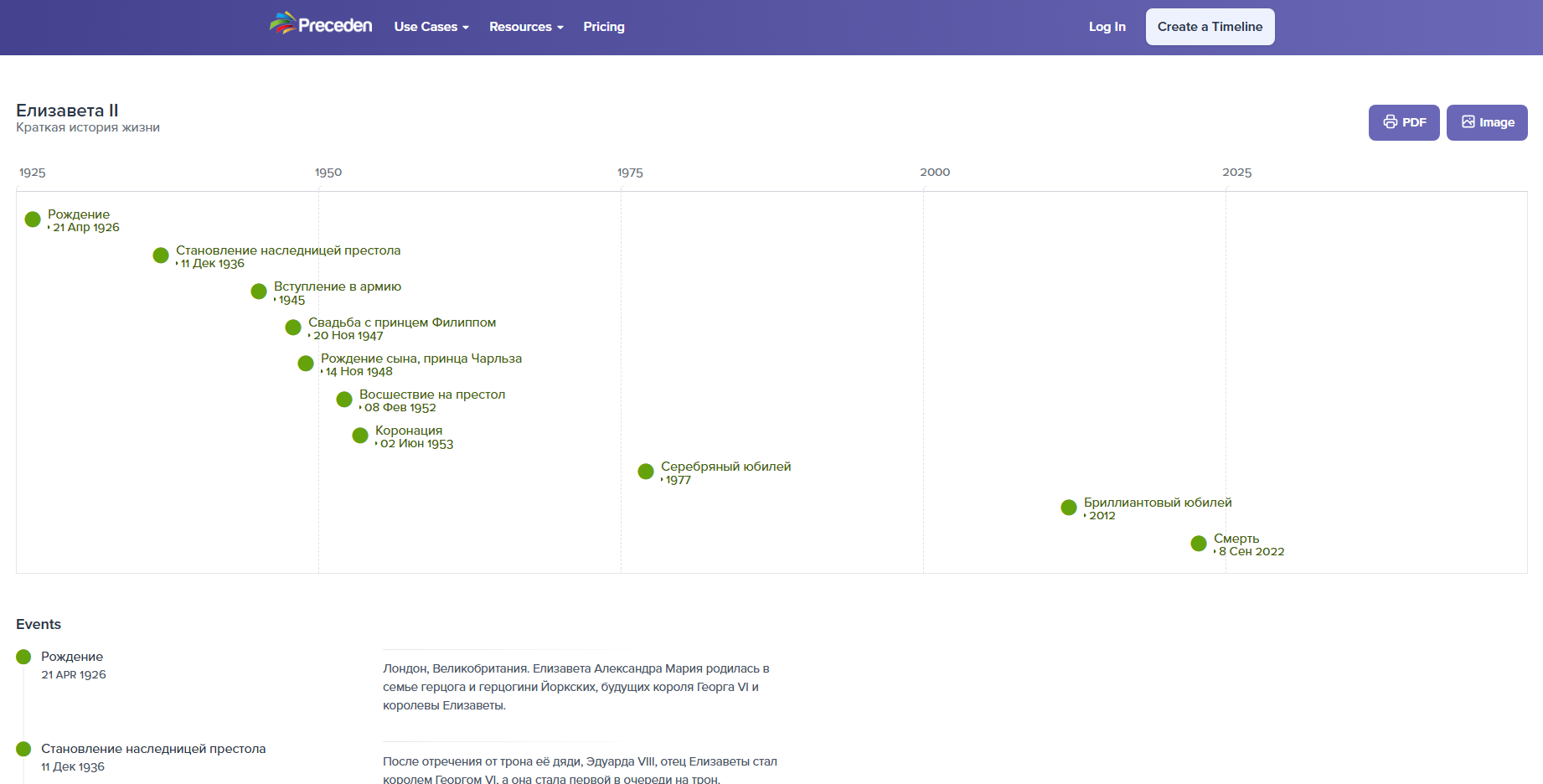Select the green dot for Рождение event

(33, 219)
